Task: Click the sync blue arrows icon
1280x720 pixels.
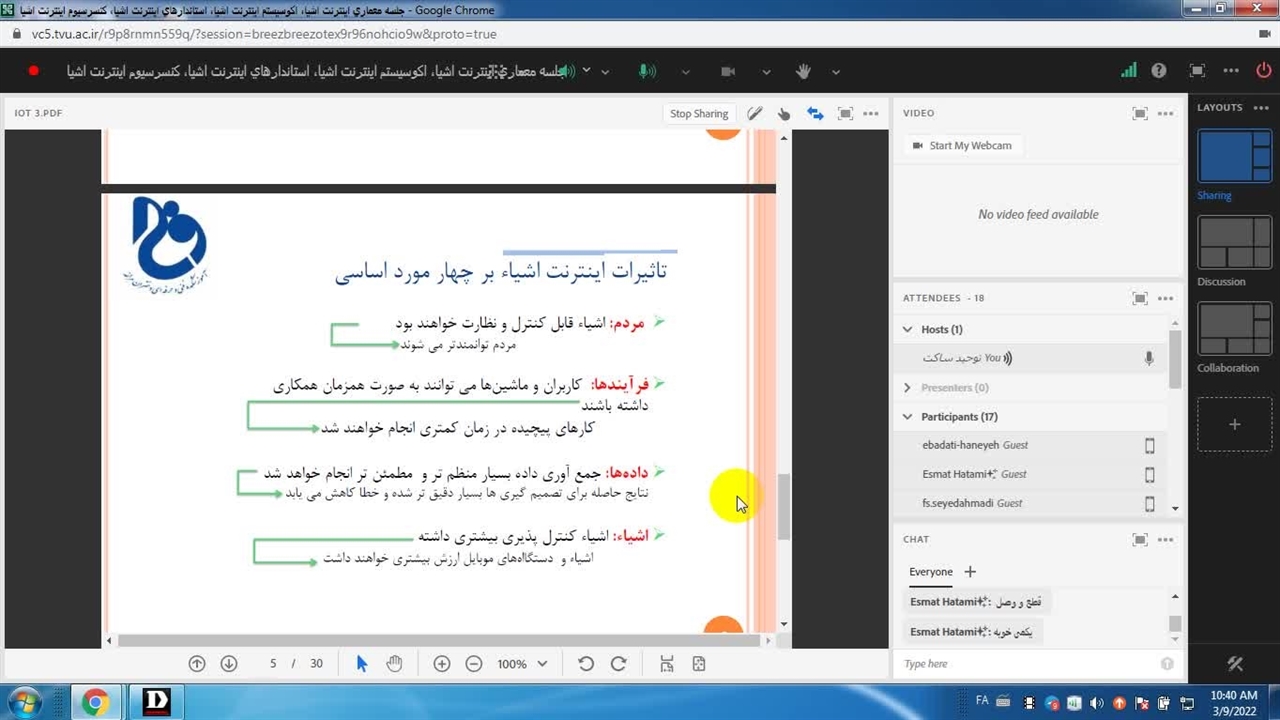Action: click(815, 113)
